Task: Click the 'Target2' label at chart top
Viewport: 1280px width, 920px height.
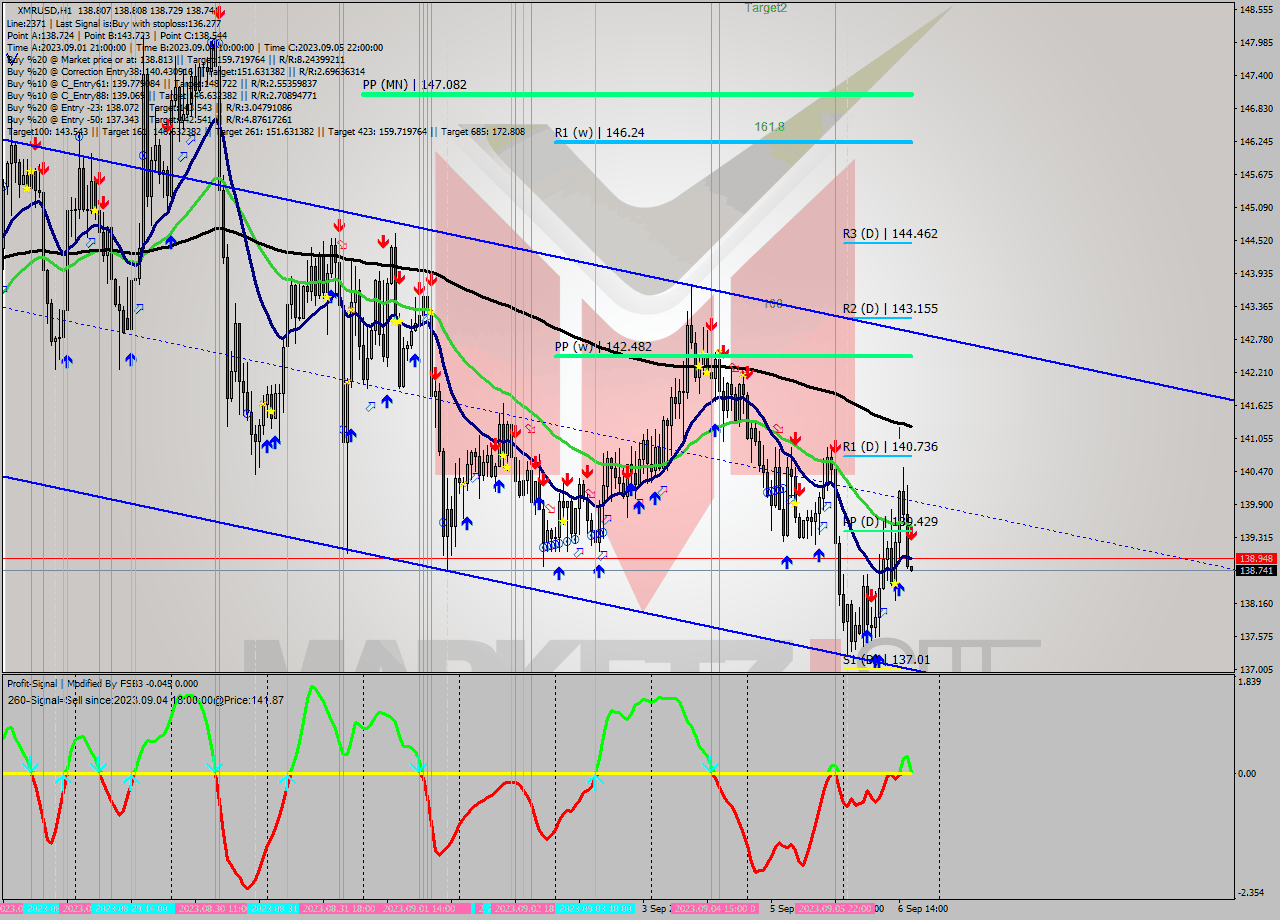Action: (765, 8)
